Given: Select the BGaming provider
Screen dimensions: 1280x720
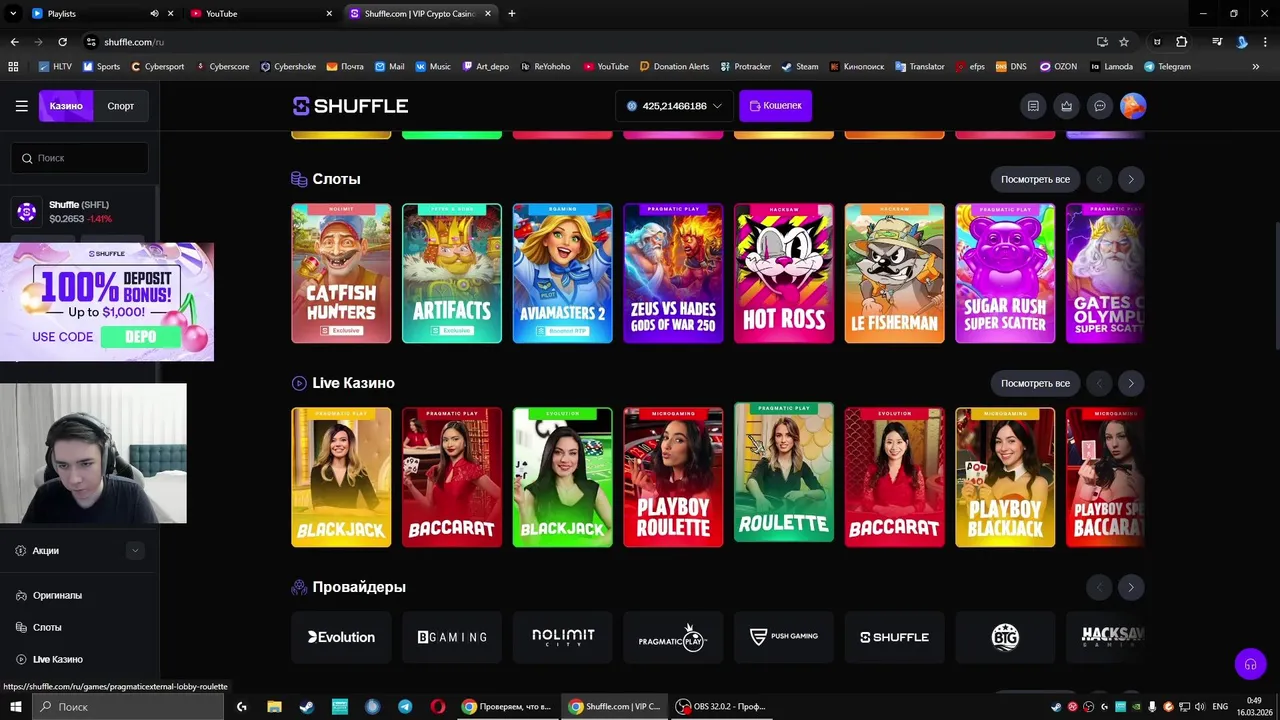Looking at the screenshot, I should (x=452, y=637).
